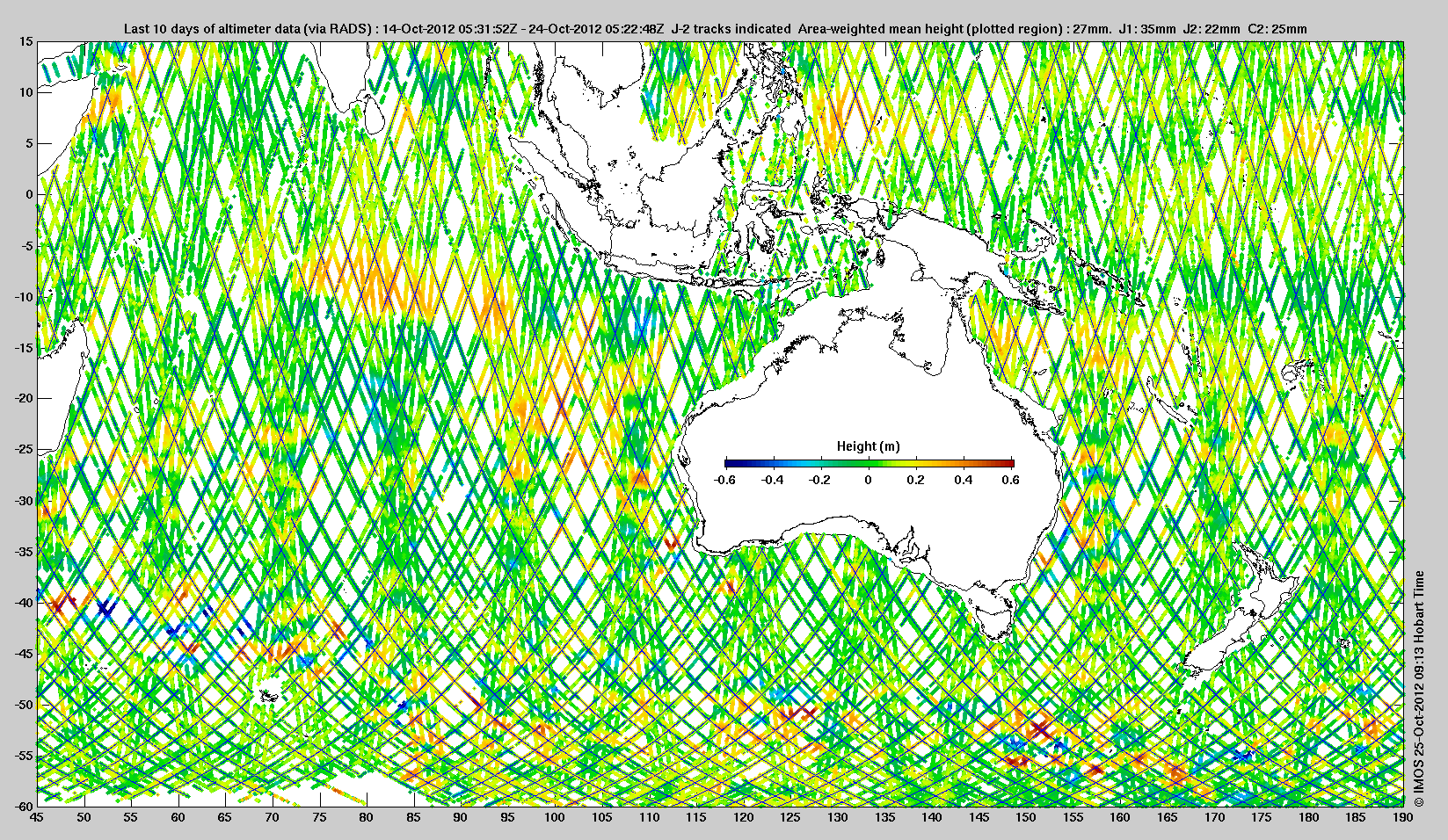
Task: Click the "© IMOS 25-Oct-2012 09:13 Hobart Time" credit
Action: [1419, 689]
